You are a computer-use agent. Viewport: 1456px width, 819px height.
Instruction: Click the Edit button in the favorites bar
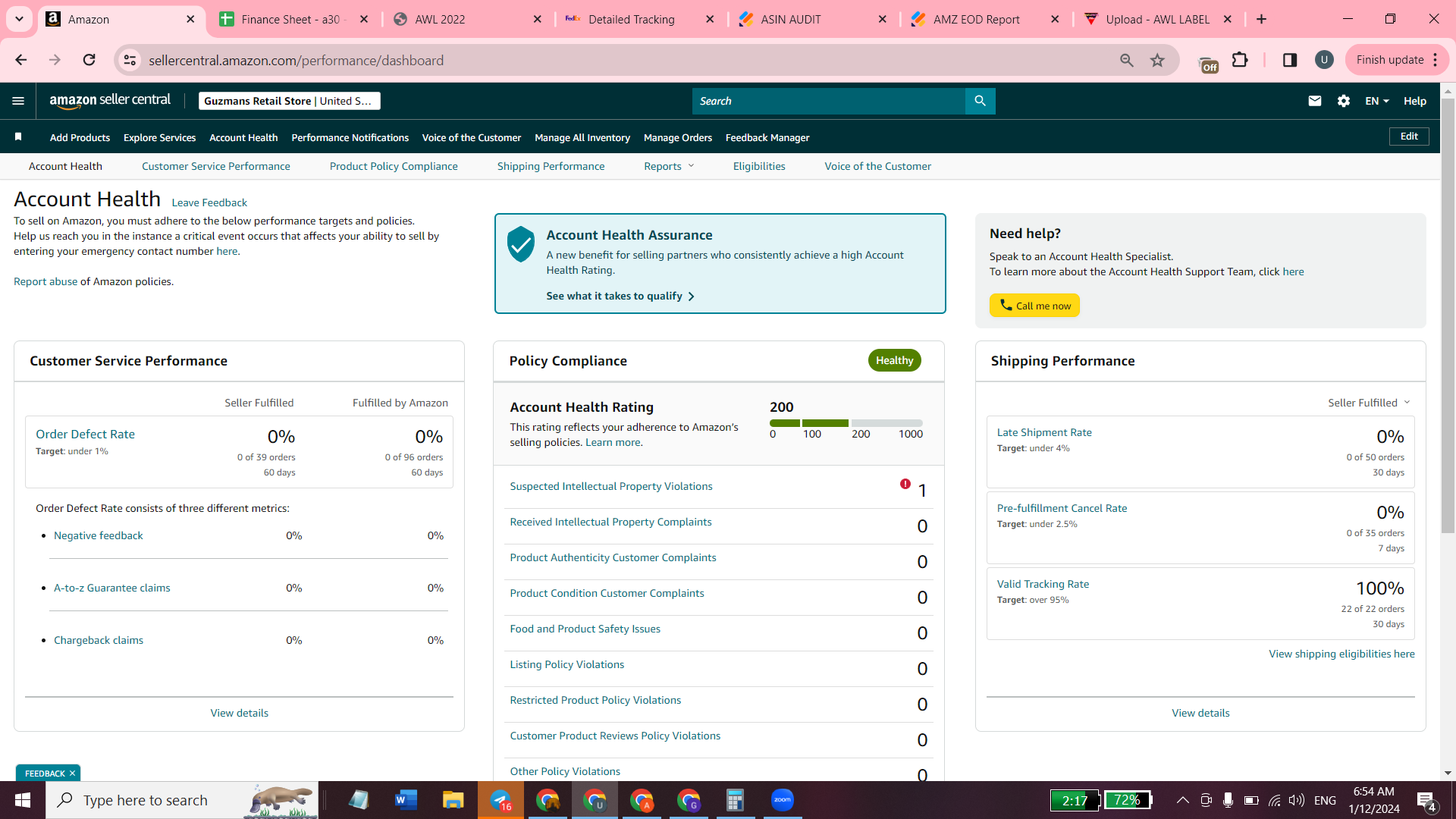[x=1409, y=136]
